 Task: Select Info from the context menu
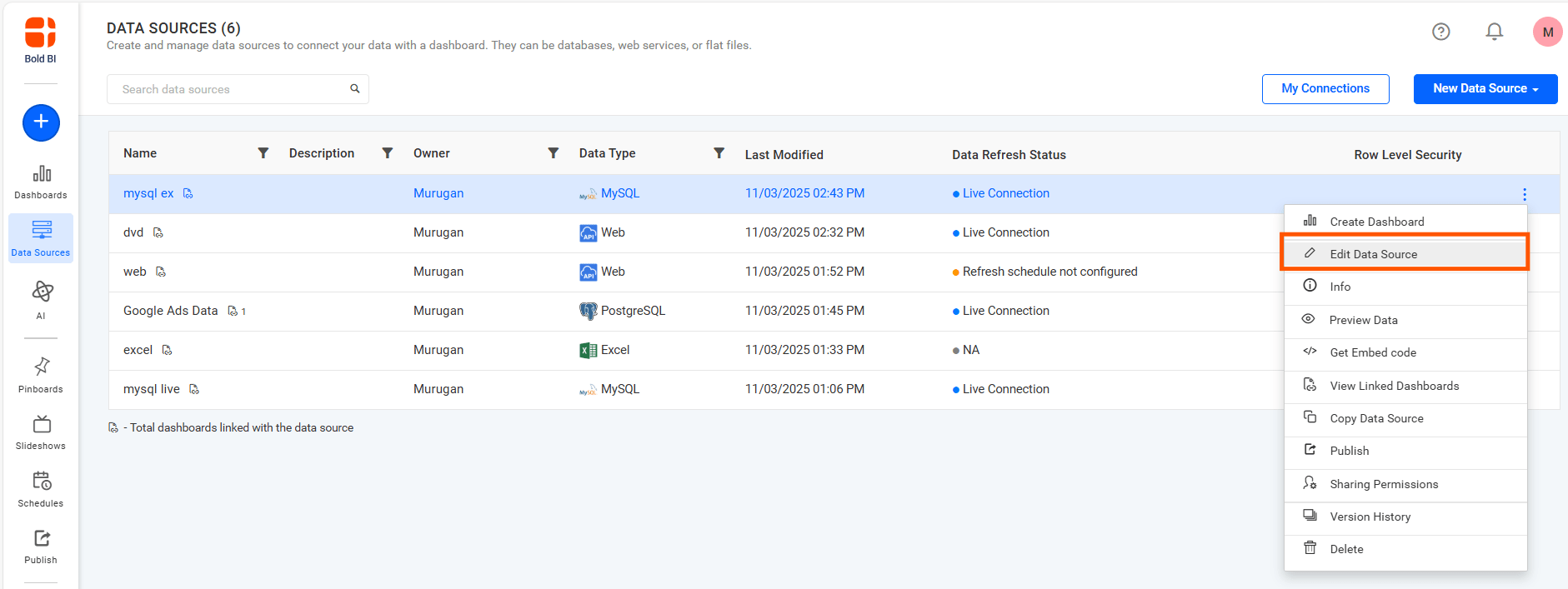click(x=1405, y=287)
